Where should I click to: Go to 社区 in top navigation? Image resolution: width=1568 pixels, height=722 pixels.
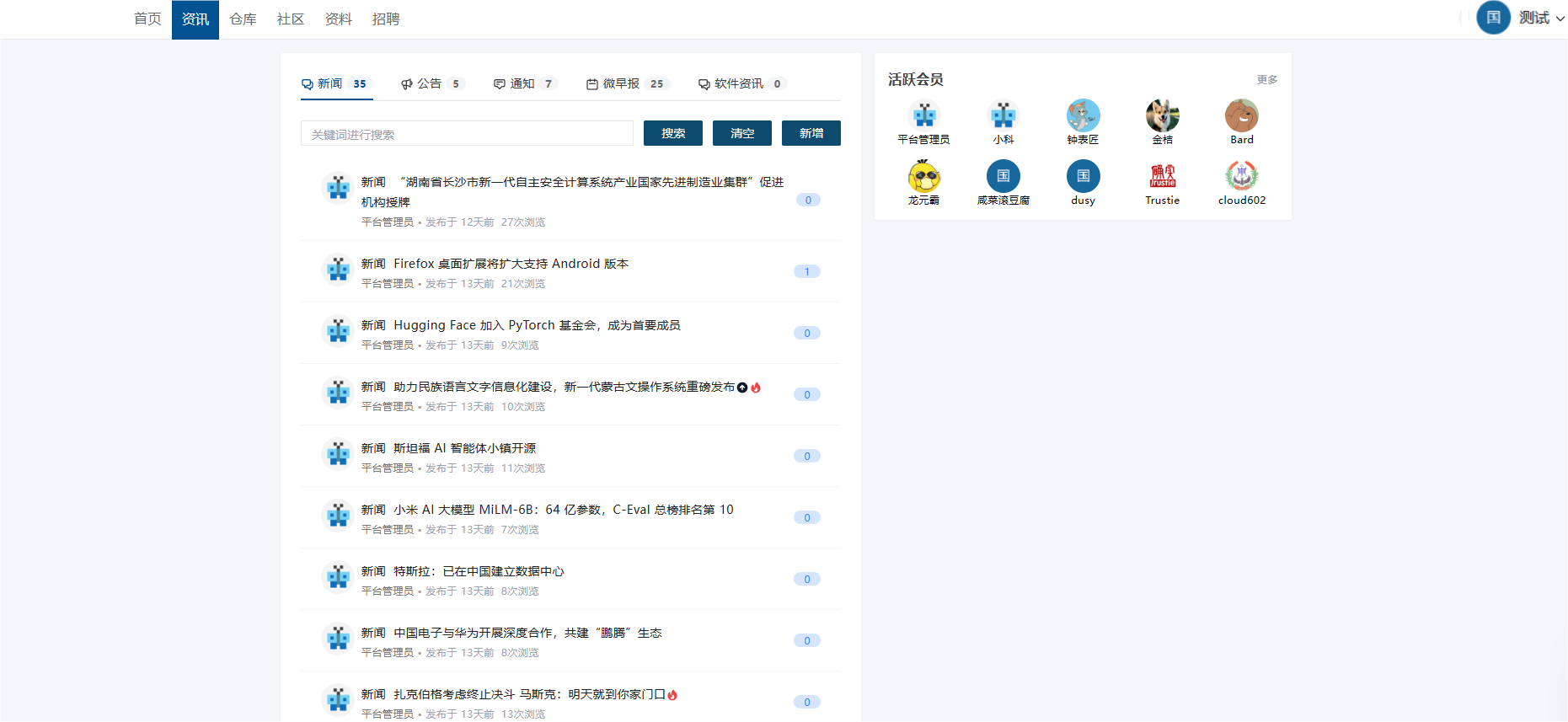[290, 19]
